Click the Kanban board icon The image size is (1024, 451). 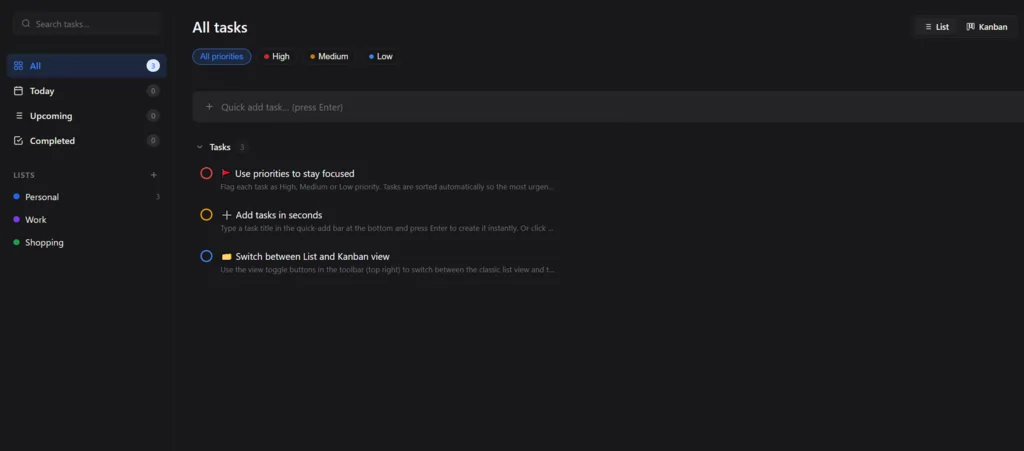coord(970,27)
